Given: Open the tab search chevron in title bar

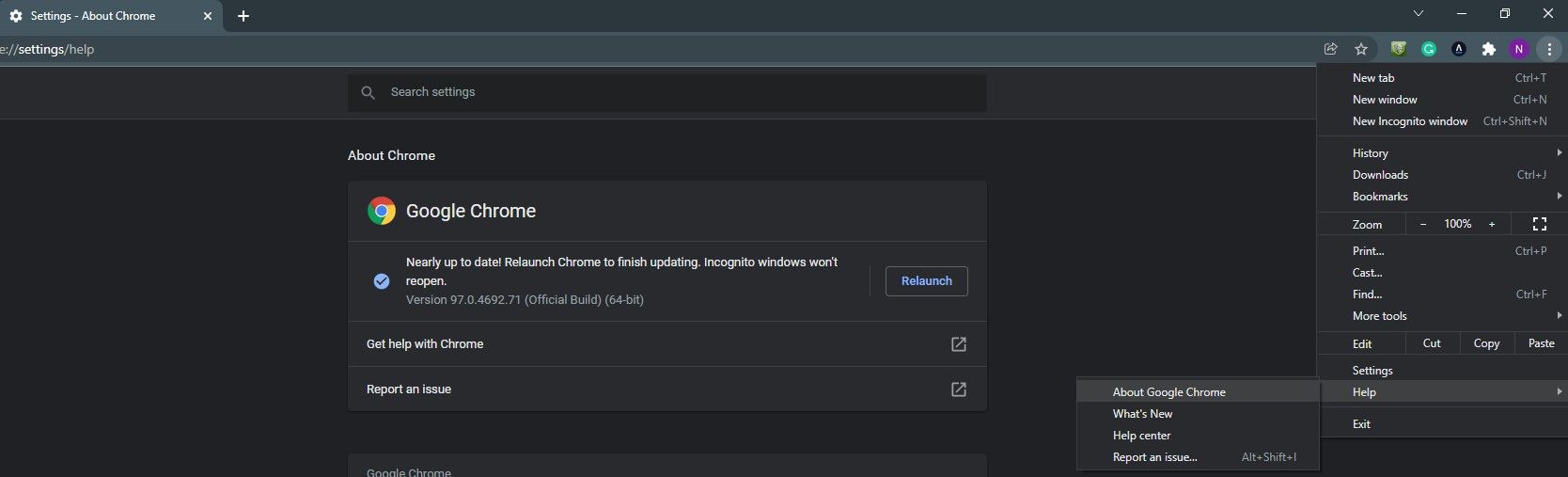Looking at the screenshot, I should (1419, 13).
